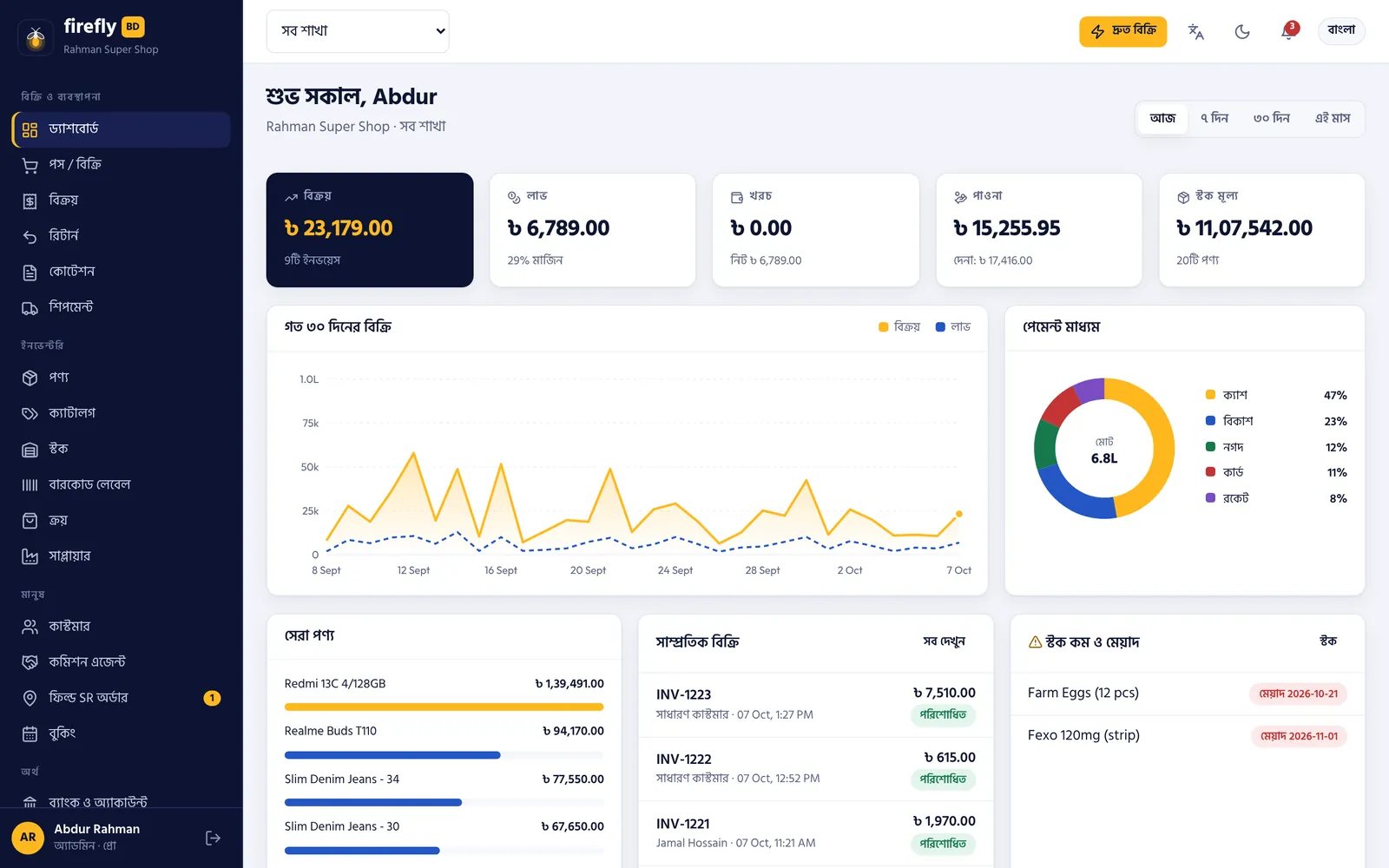
Task: Open the খরচ ৳ 0.00 card
Action: click(x=816, y=230)
